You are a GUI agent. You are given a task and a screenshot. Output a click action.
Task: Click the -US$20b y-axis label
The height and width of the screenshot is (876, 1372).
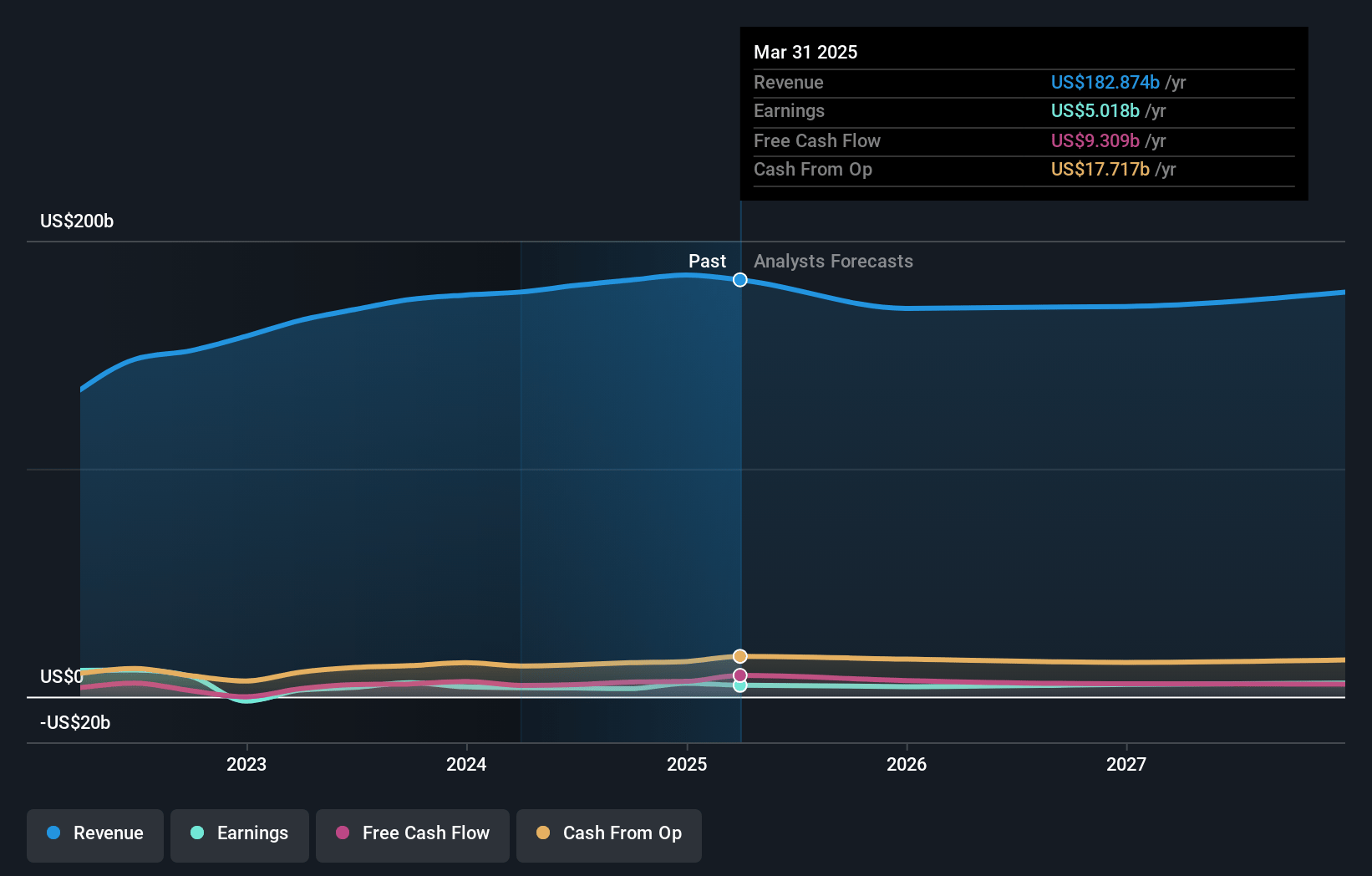point(75,722)
